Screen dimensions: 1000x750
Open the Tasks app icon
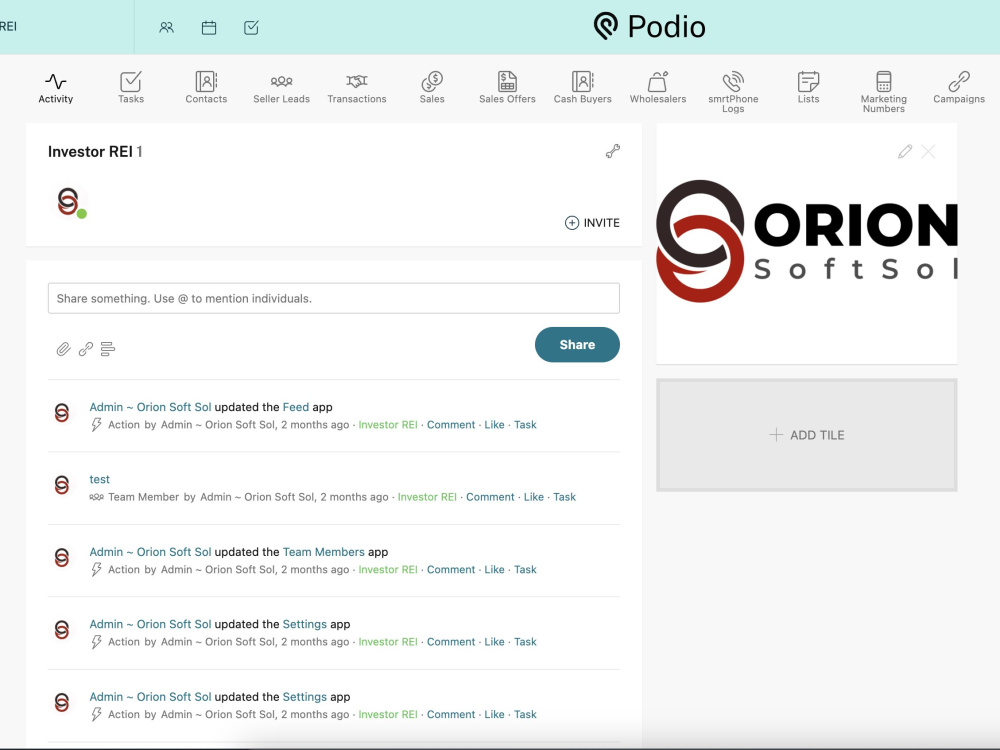click(x=131, y=88)
